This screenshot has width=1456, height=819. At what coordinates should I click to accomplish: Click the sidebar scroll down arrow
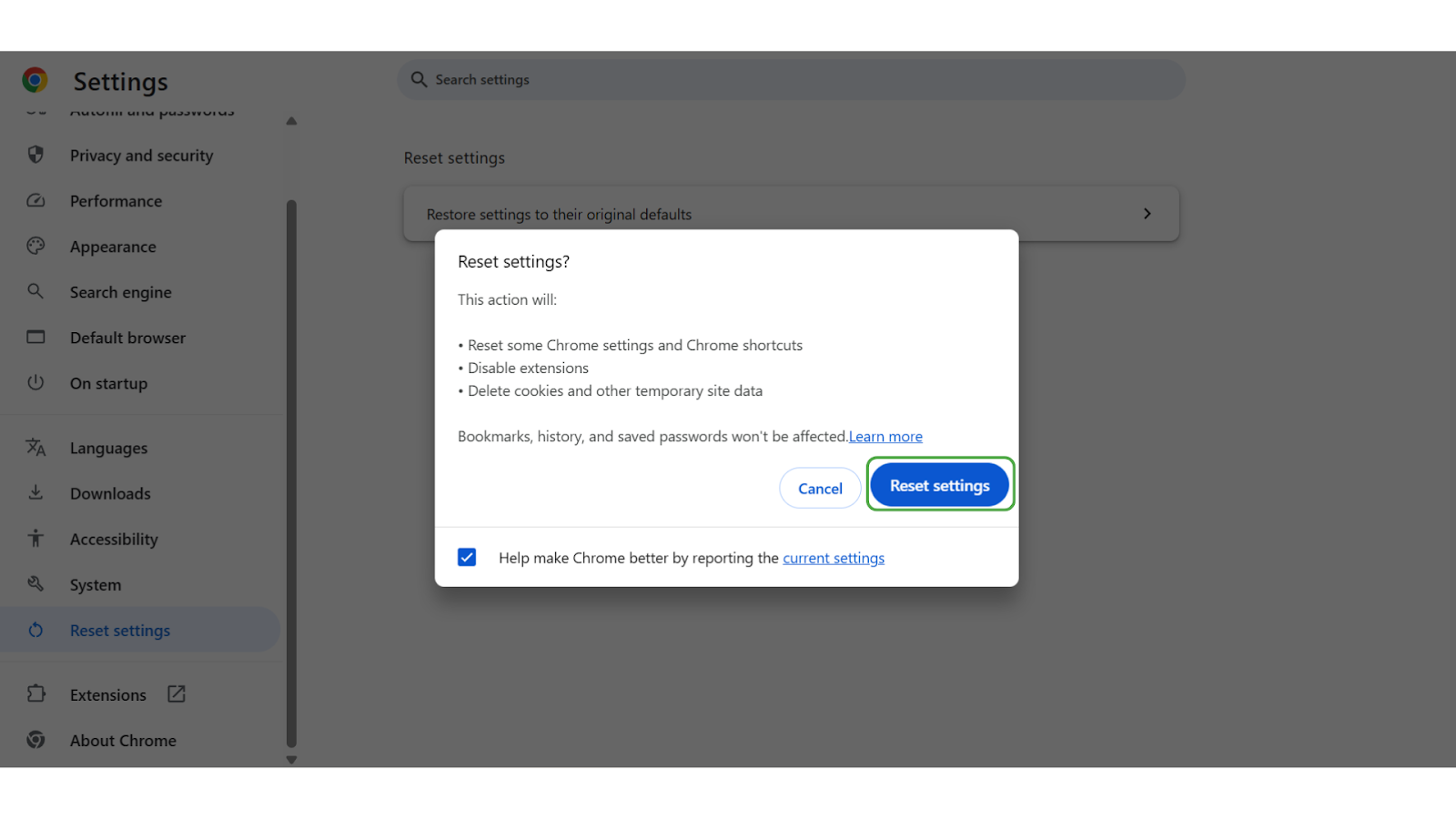(x=291, y=760)
